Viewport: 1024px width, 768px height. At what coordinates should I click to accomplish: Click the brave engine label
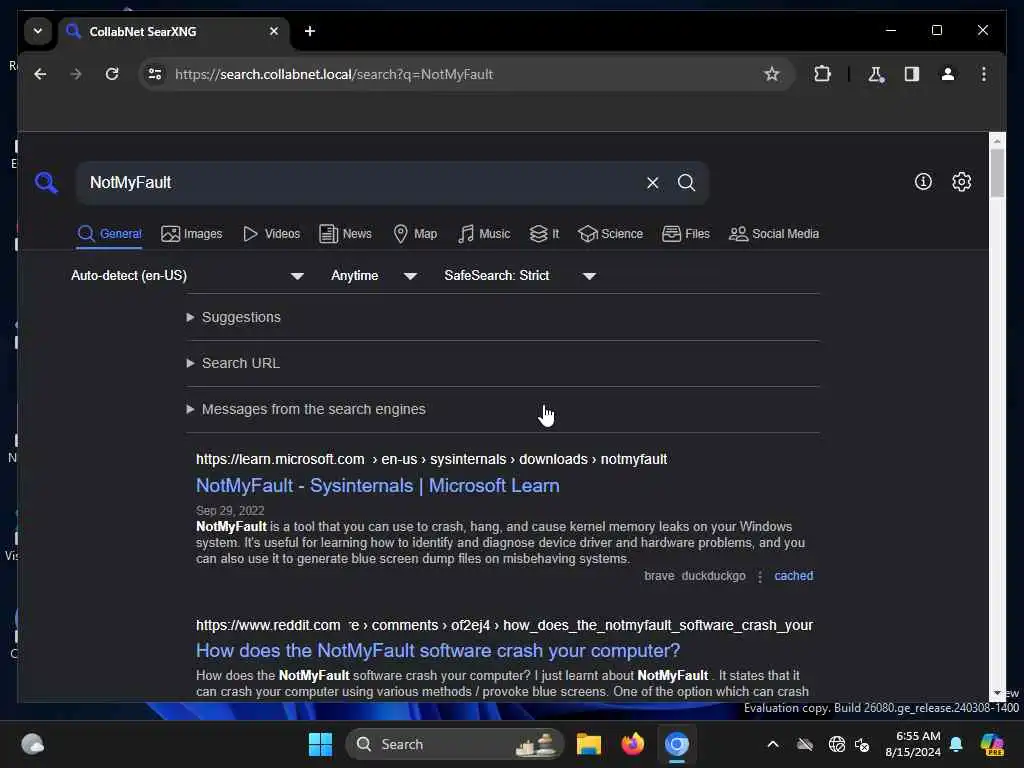click(x=659, y=576)
